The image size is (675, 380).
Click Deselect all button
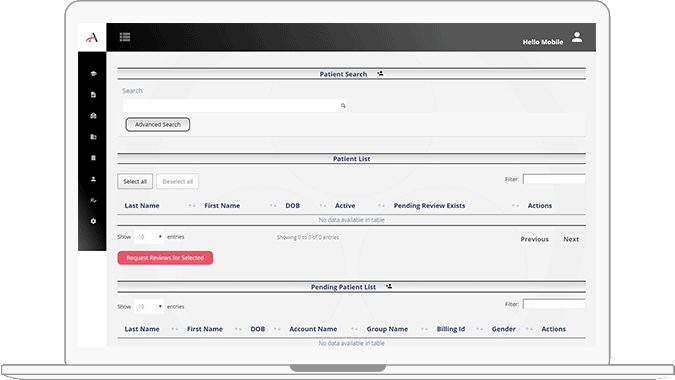click(x=177, y=181)
